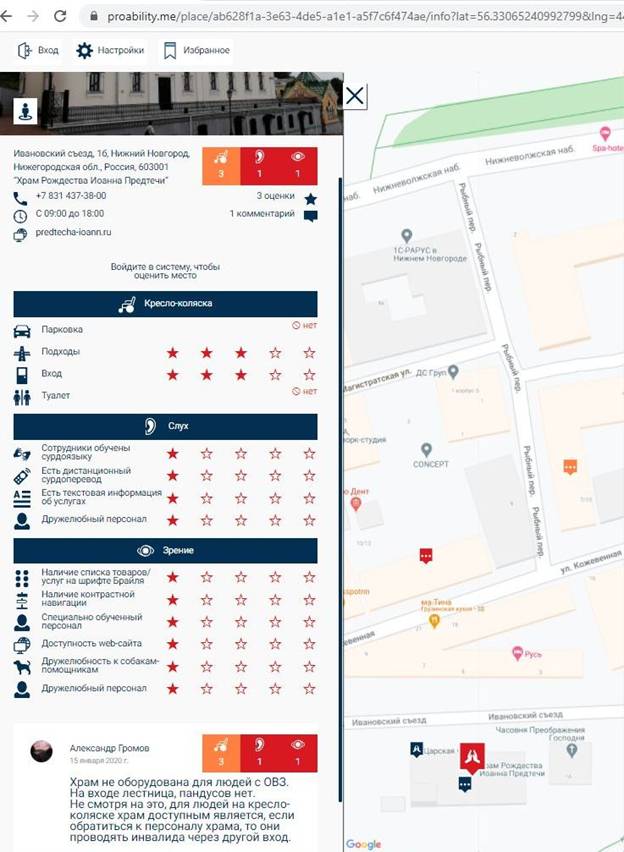Click the контрастная навигация signpost icon
Screen dimensions: 624x852
click(22, 601)
